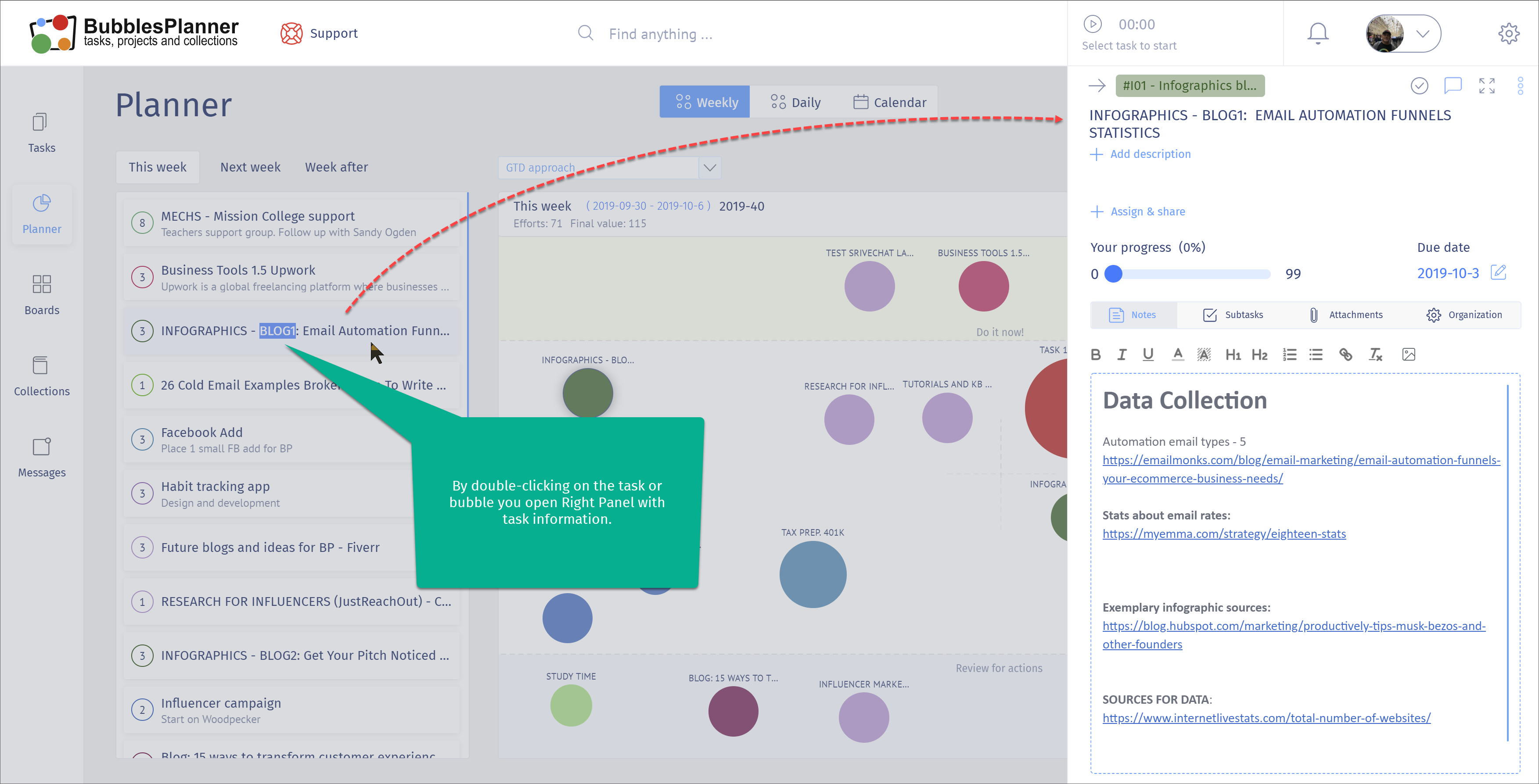Start the task timer play button
This screenshot has width=1539, height=784.
click(1092, 24)
